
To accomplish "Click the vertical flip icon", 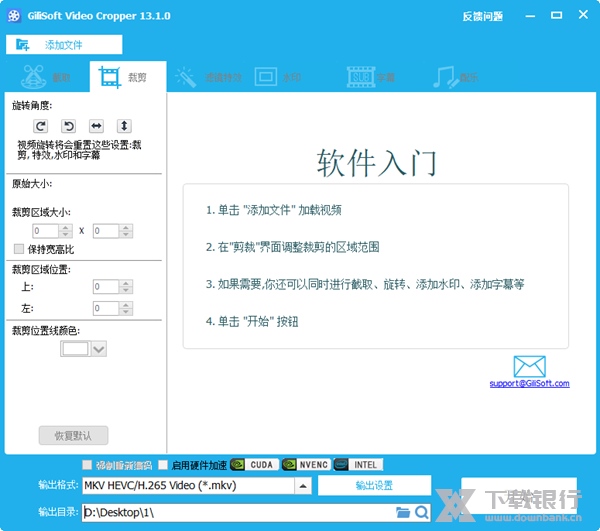I will tap(124, 126).
